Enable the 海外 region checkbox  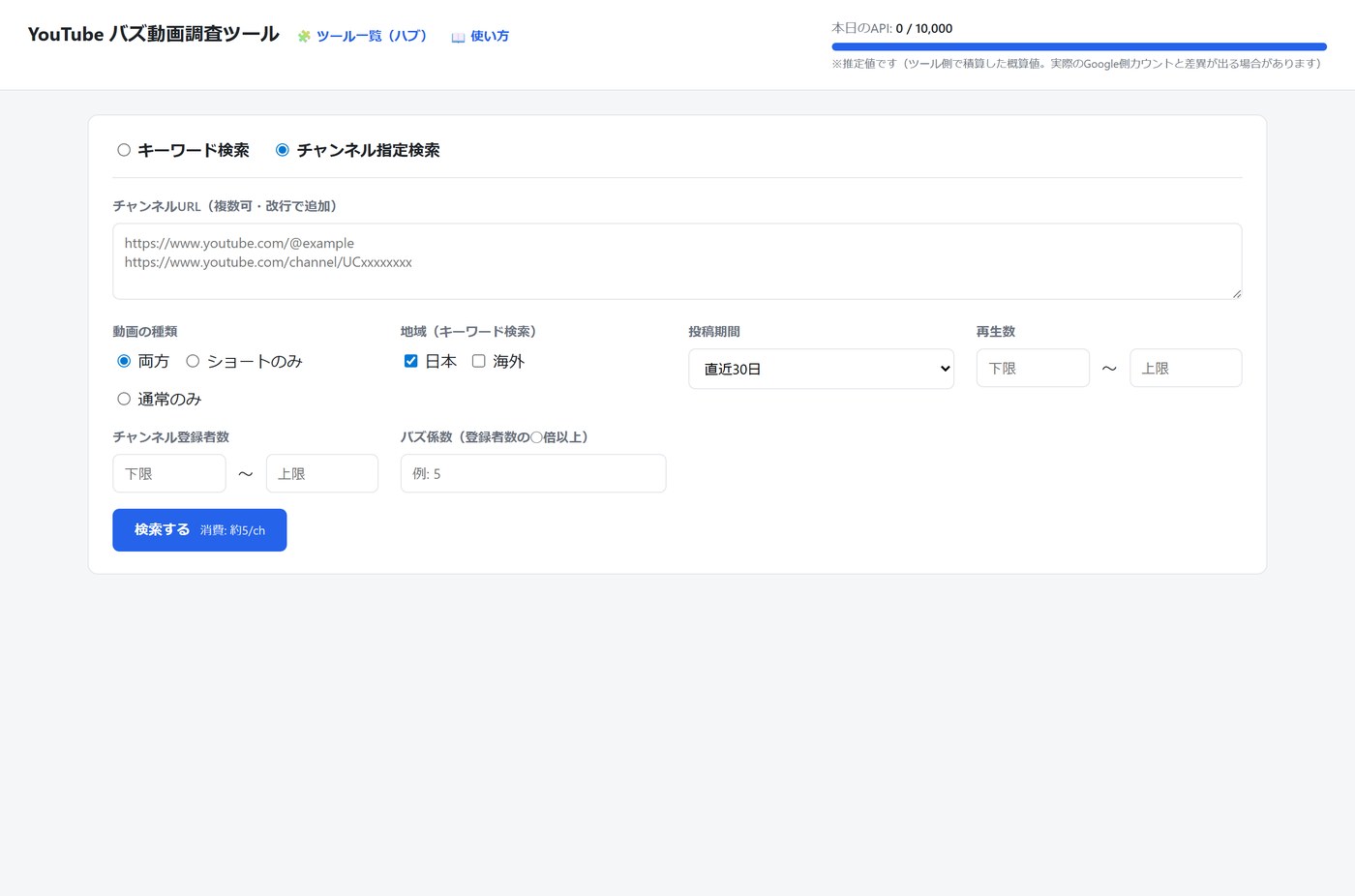[478, 361]
